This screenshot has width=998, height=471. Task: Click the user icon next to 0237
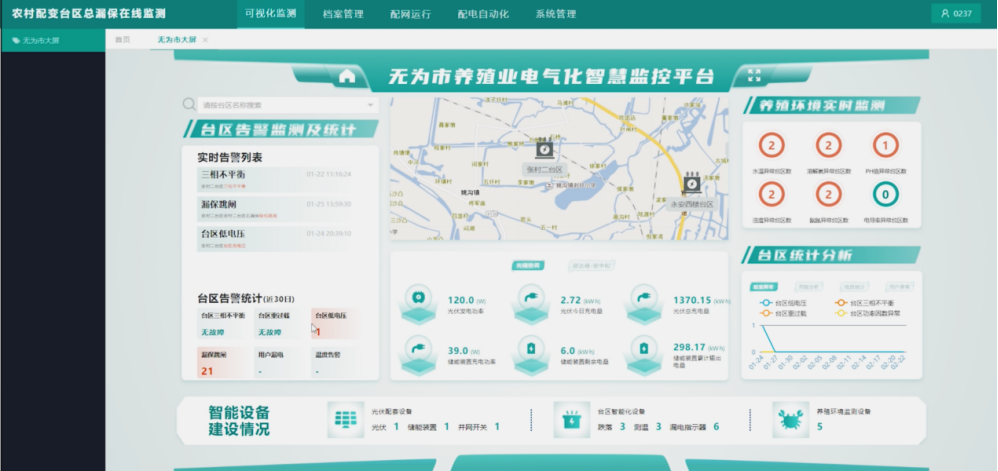pos(945,13)
